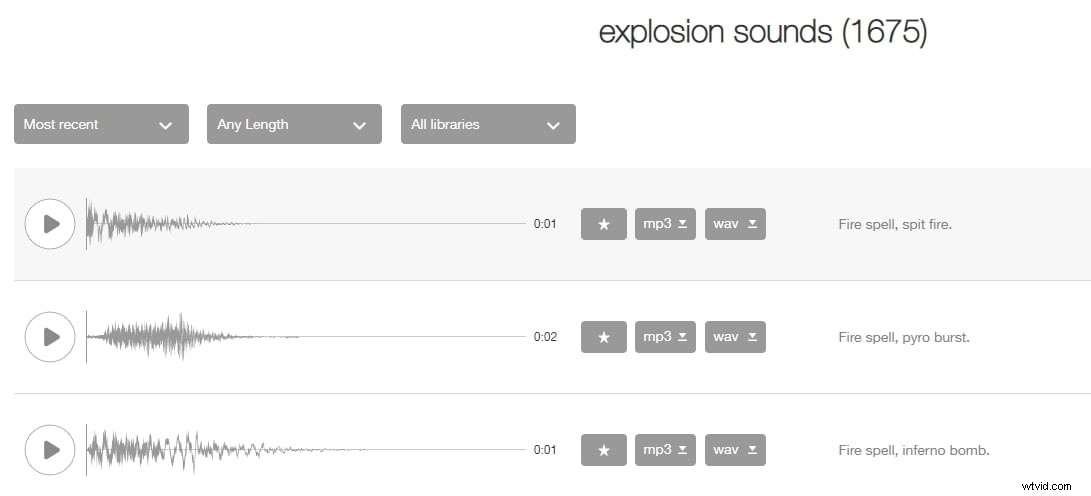Download spit fire sound as mp3
The height and width of the screenshot is (496, 1091).
coord(665,224)
